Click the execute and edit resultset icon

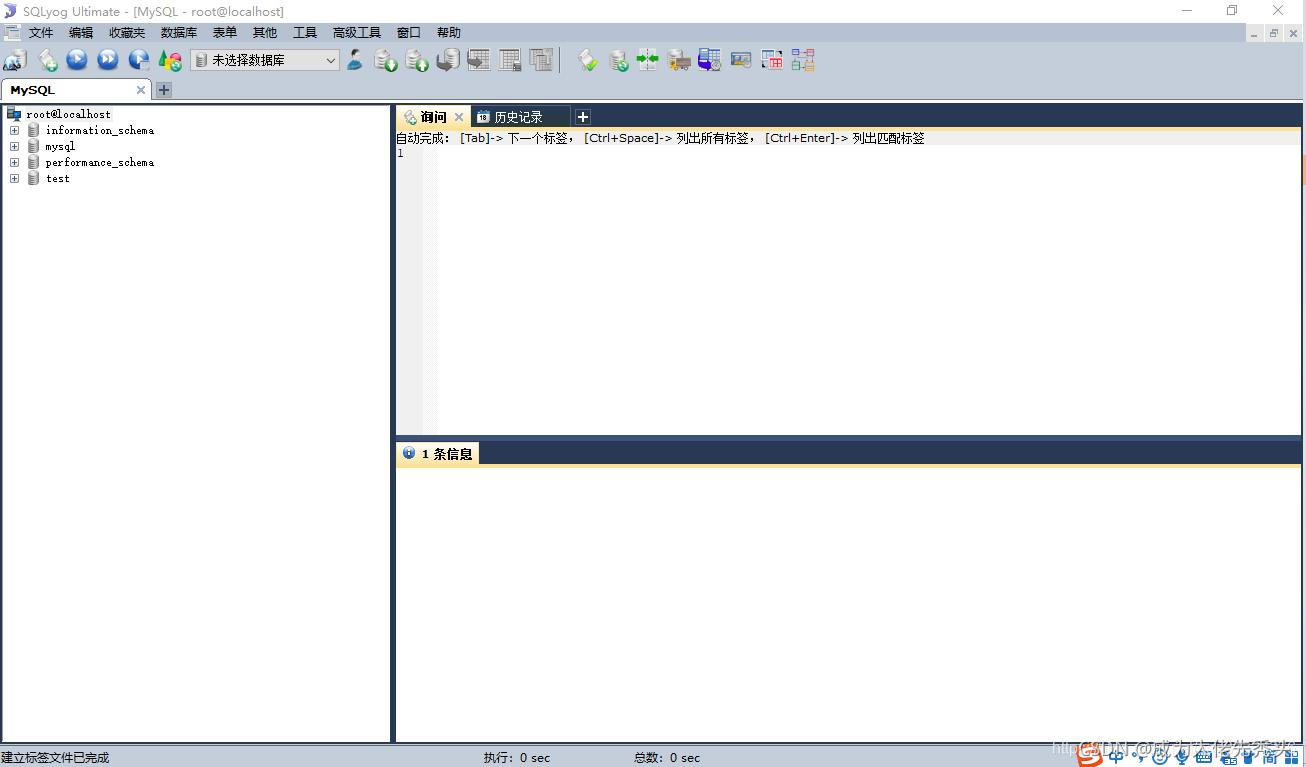[x=139, y=60]
